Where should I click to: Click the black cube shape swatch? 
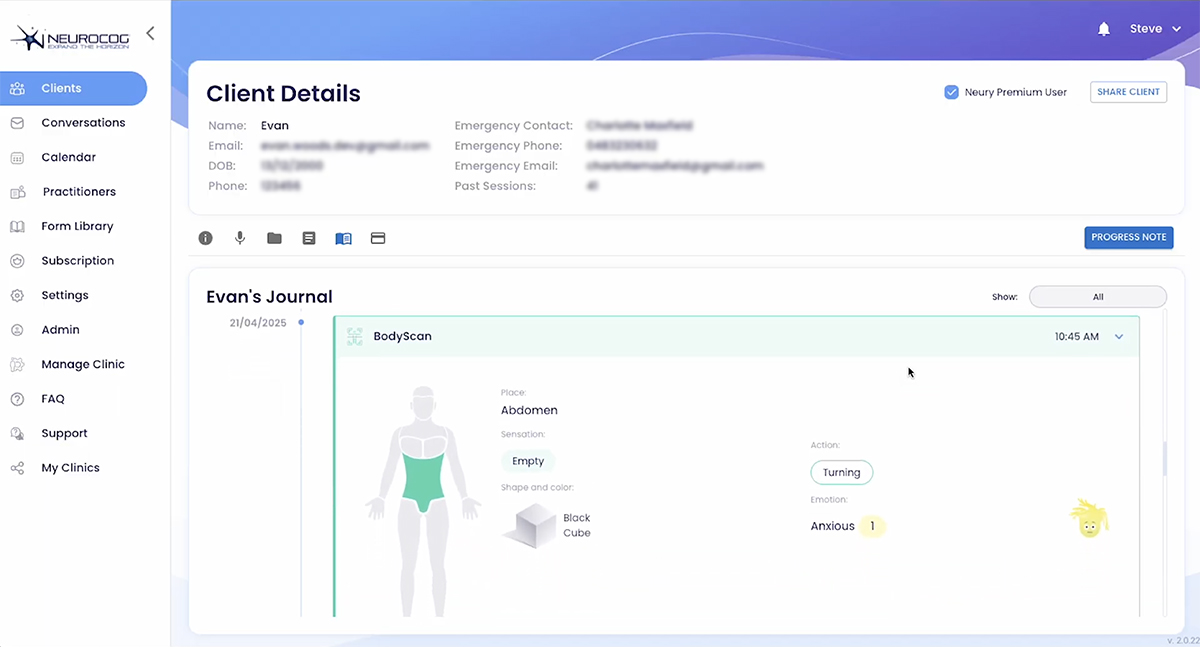[529, 525]
